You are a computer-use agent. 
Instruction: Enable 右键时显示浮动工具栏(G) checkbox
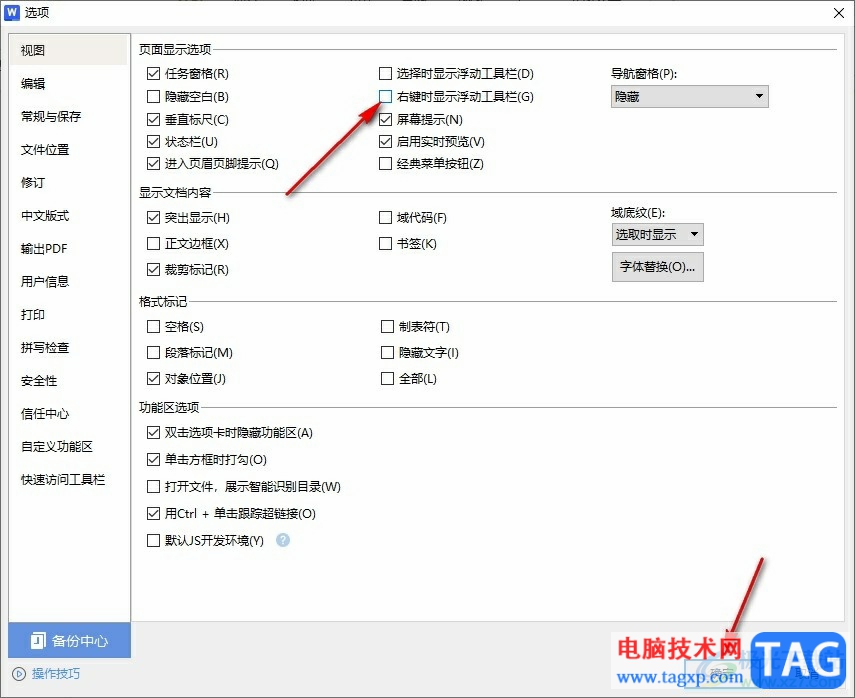point(386,97)
